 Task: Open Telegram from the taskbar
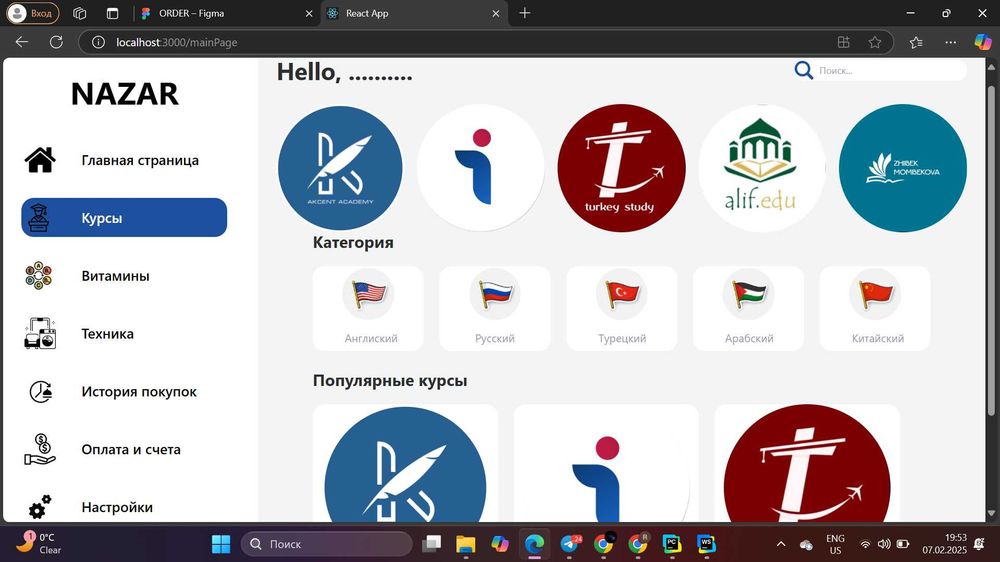coord(570,544)
